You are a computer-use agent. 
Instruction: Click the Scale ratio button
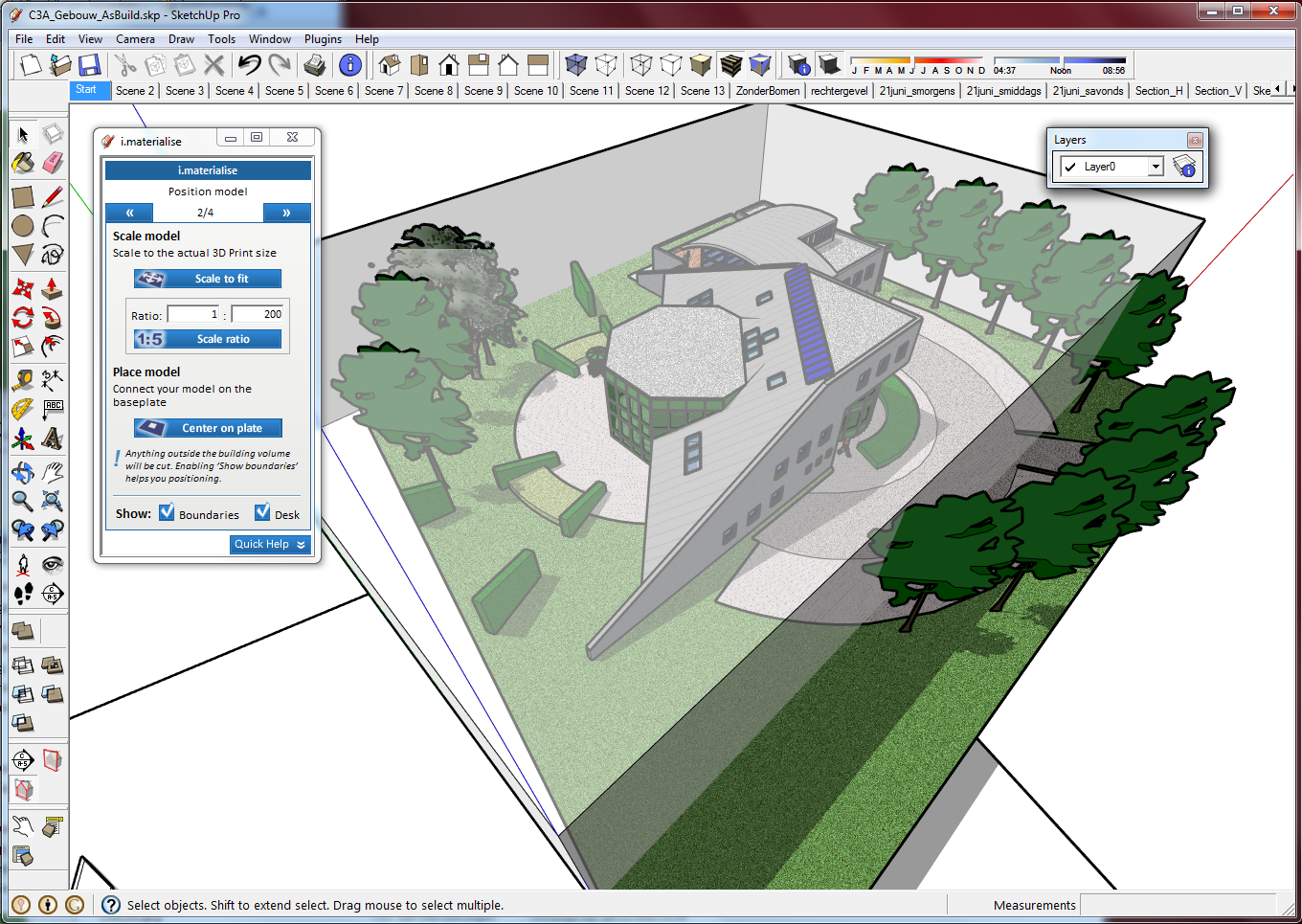[x=208, y=339]
